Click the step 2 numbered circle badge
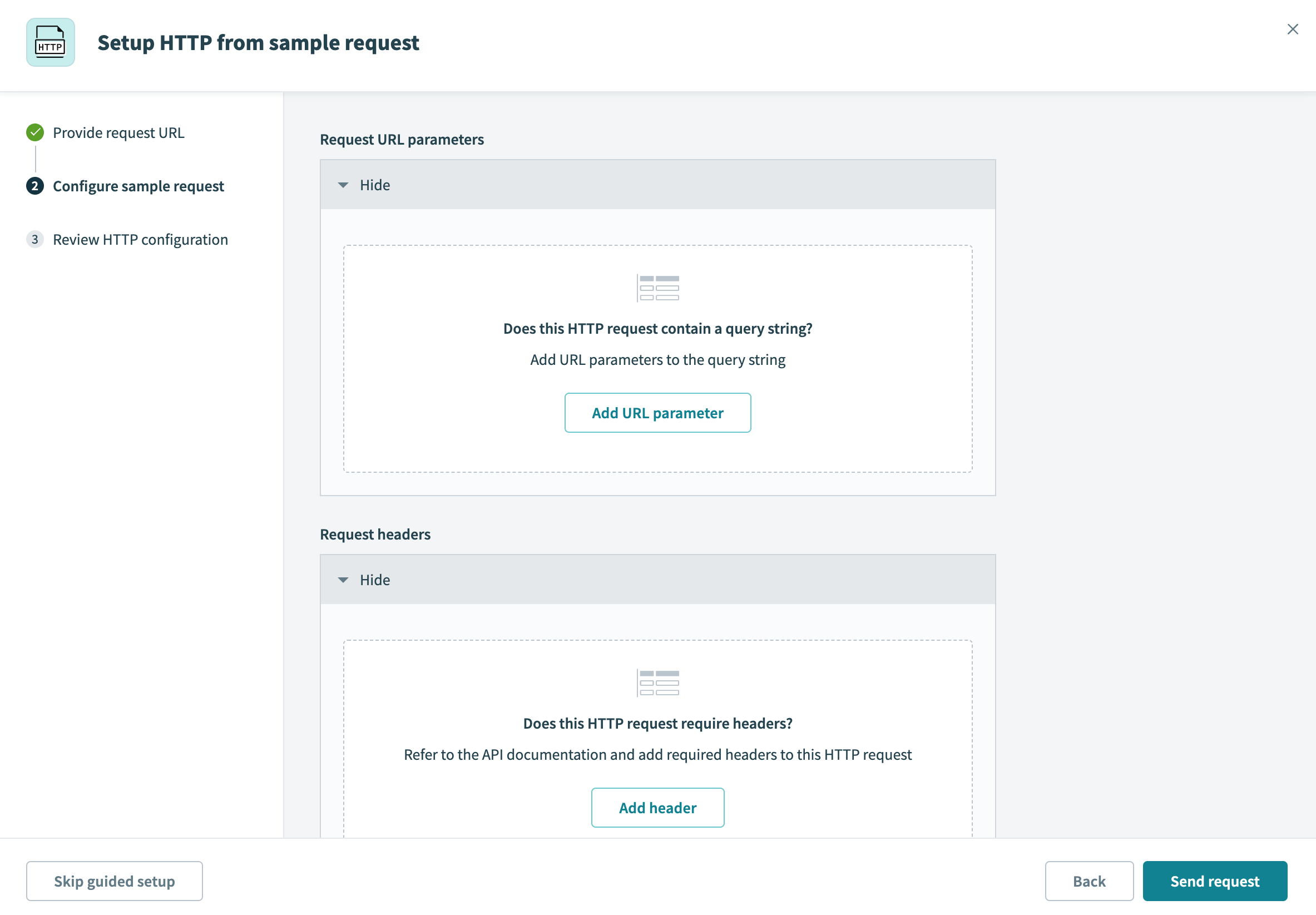Viewport: 1316px width, 915px height. click(35, 186)
